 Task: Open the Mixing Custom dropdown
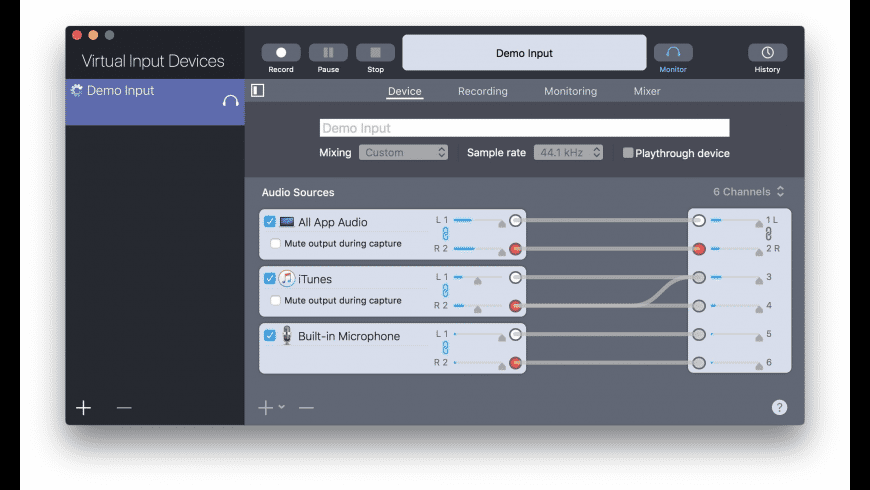(x=403, y=152)
